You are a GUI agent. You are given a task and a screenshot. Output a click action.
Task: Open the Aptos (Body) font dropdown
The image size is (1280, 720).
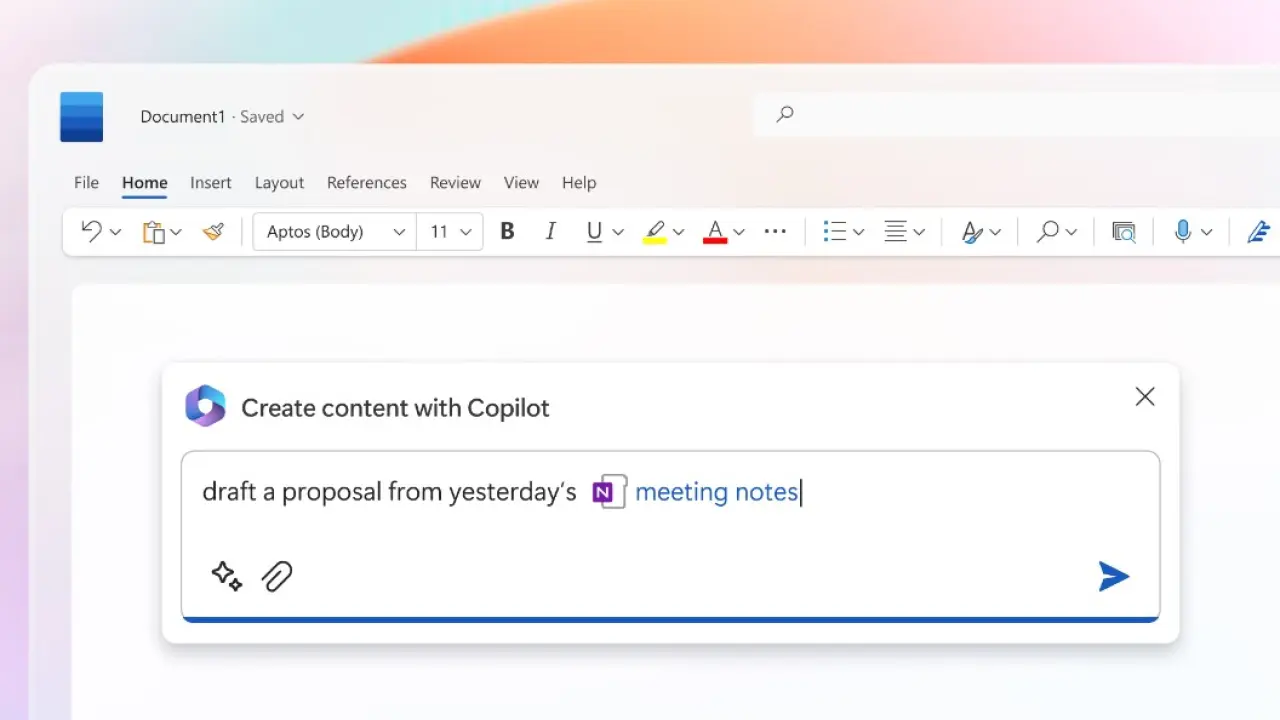(335, 232)
